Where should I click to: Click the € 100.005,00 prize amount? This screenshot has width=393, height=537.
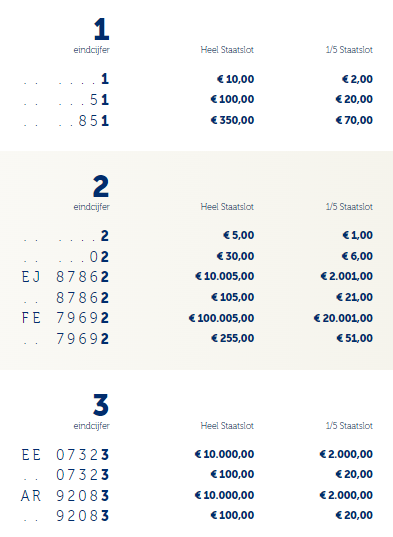coord(221,318)
